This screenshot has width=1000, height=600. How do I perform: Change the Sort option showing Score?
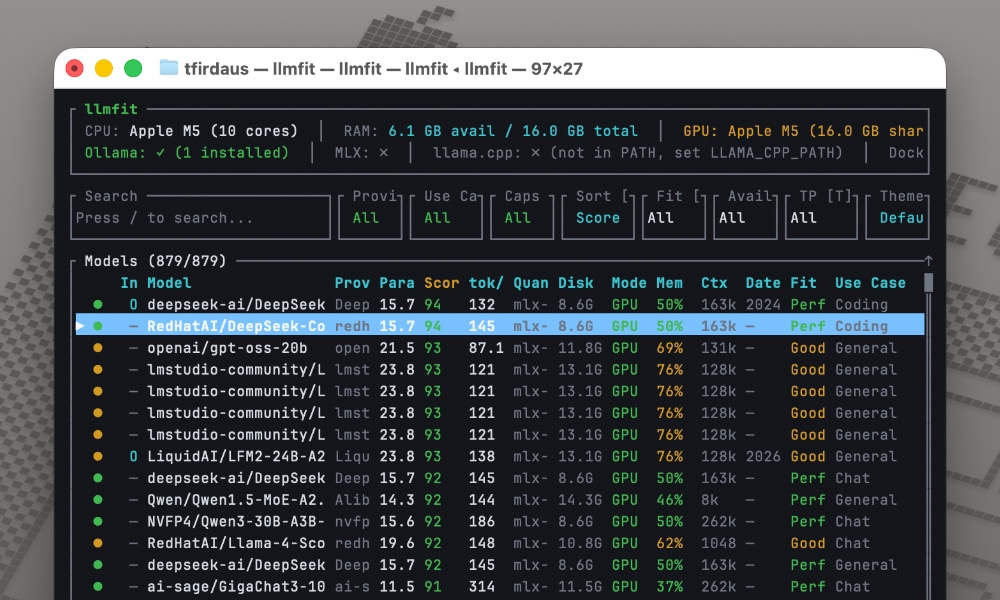point(597,217)
